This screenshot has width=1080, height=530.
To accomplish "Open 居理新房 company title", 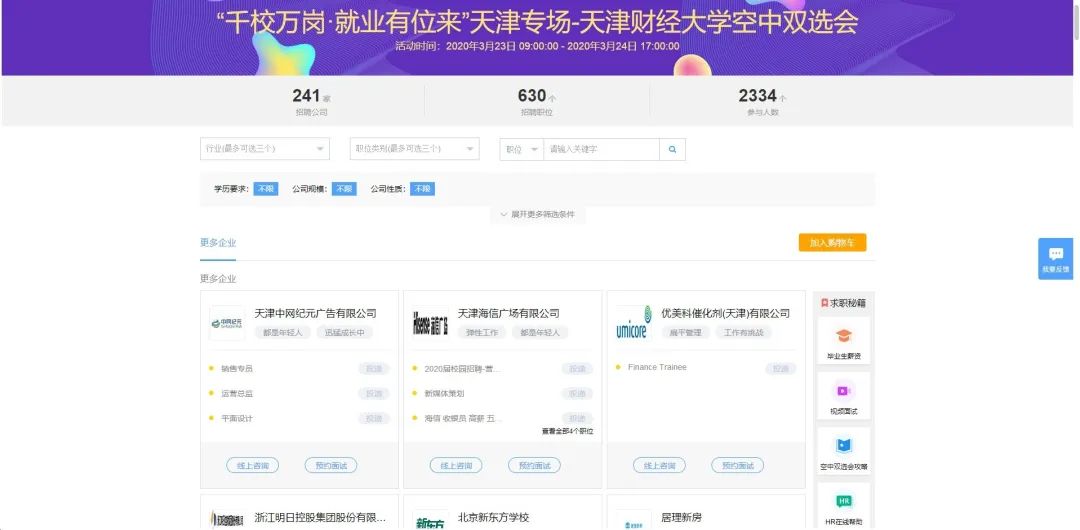I will tap(681, 518).
